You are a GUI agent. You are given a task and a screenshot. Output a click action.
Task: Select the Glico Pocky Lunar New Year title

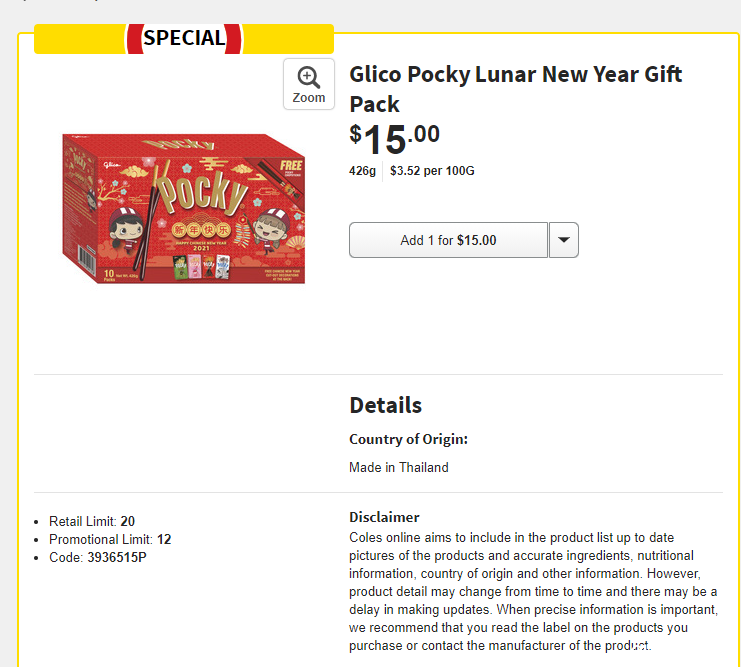pyautogui.click(x=516, y=89)
